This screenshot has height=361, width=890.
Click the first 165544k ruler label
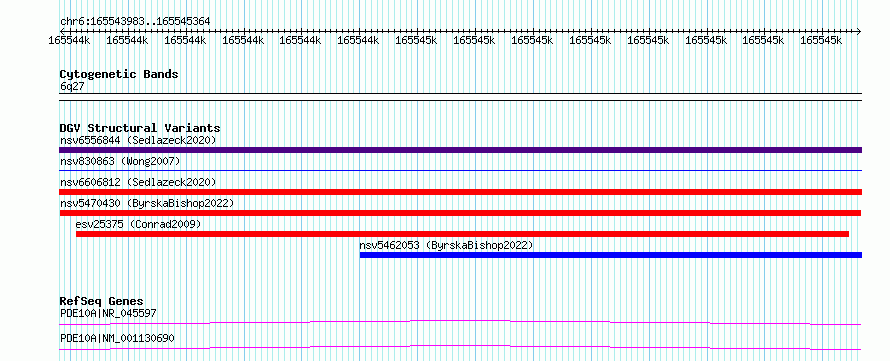click(x=69, y=40)
